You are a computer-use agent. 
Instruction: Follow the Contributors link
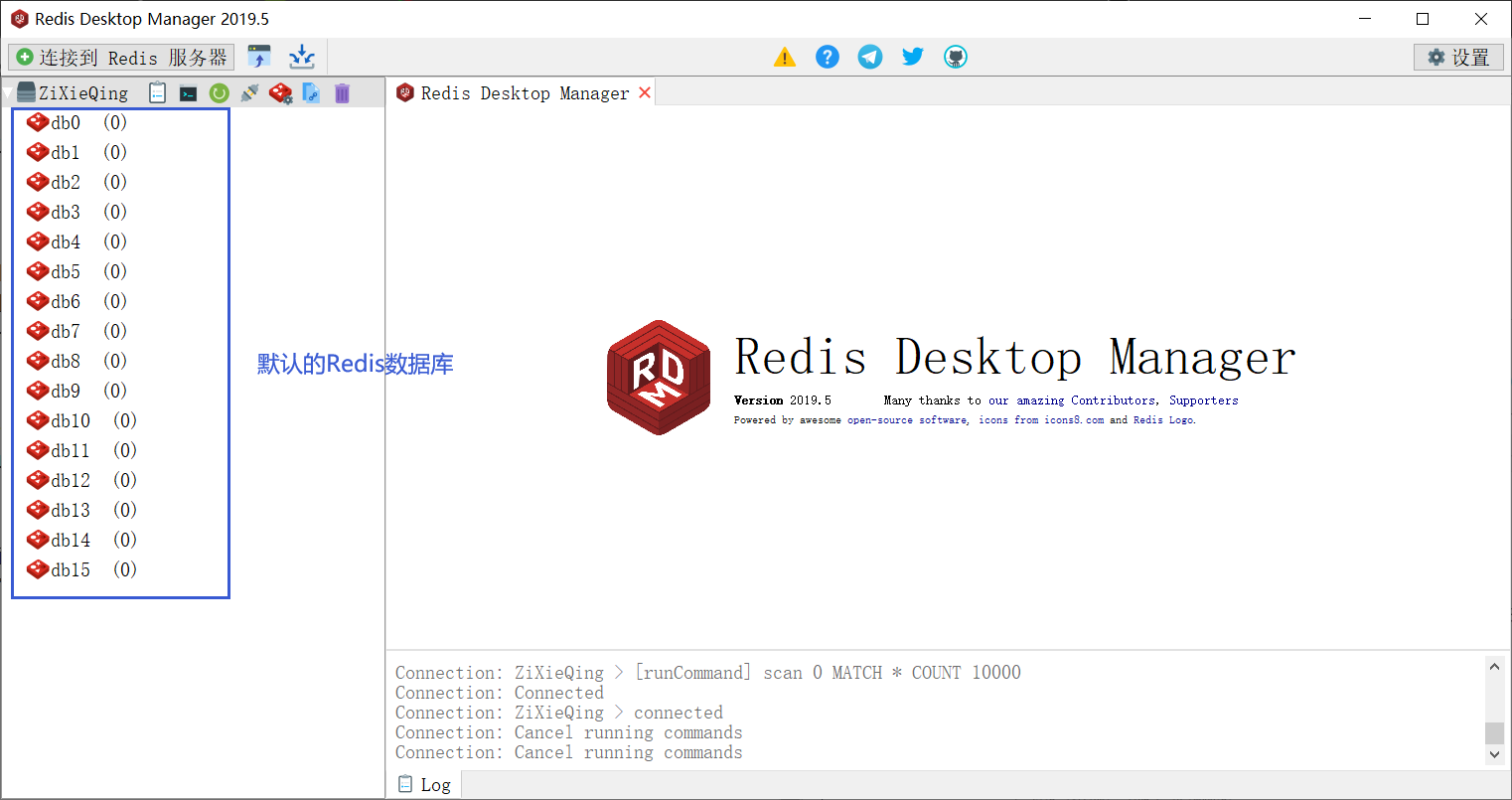(x=1113, y=400)
